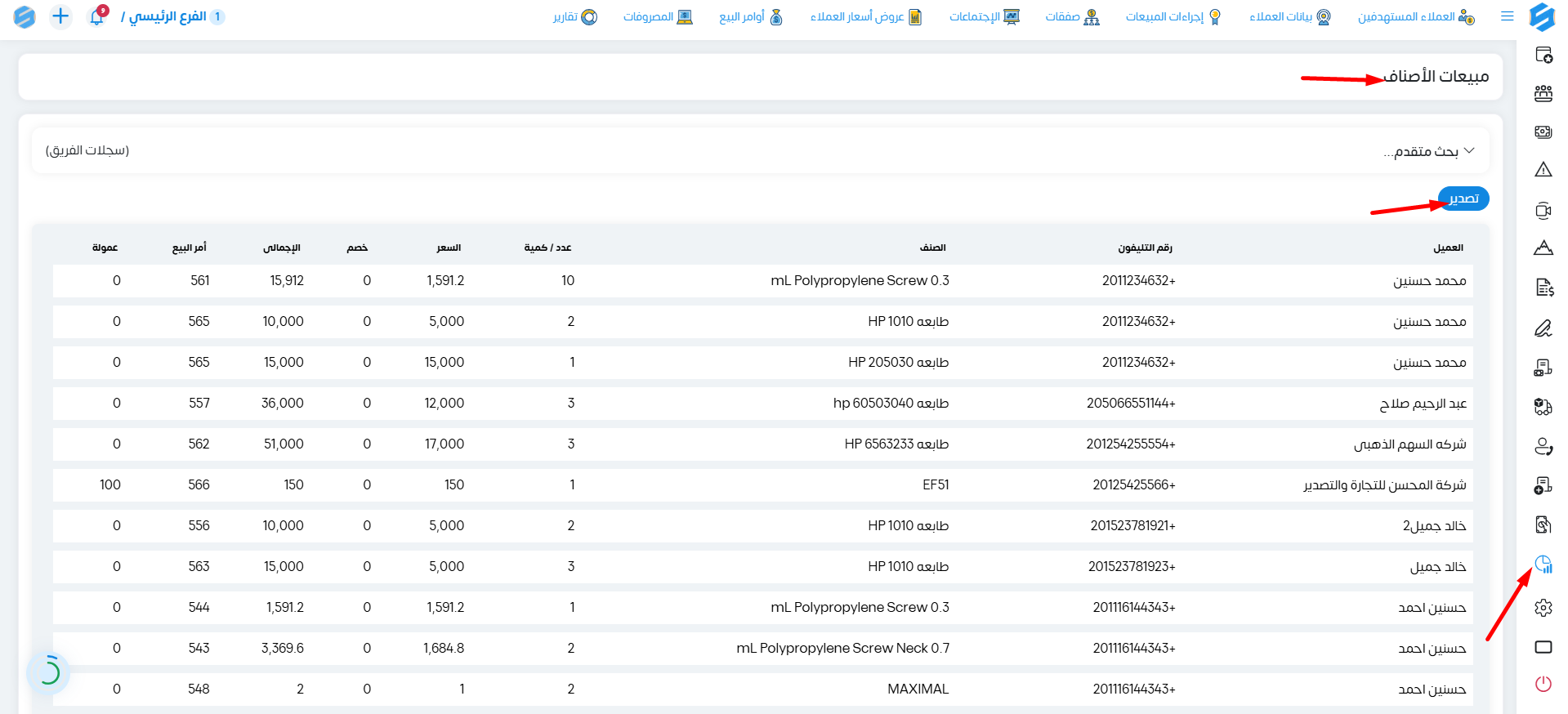This screenshot has height=714, width=1568.
Task: Sort by خصم column header
Action: (x=357, y=248)
